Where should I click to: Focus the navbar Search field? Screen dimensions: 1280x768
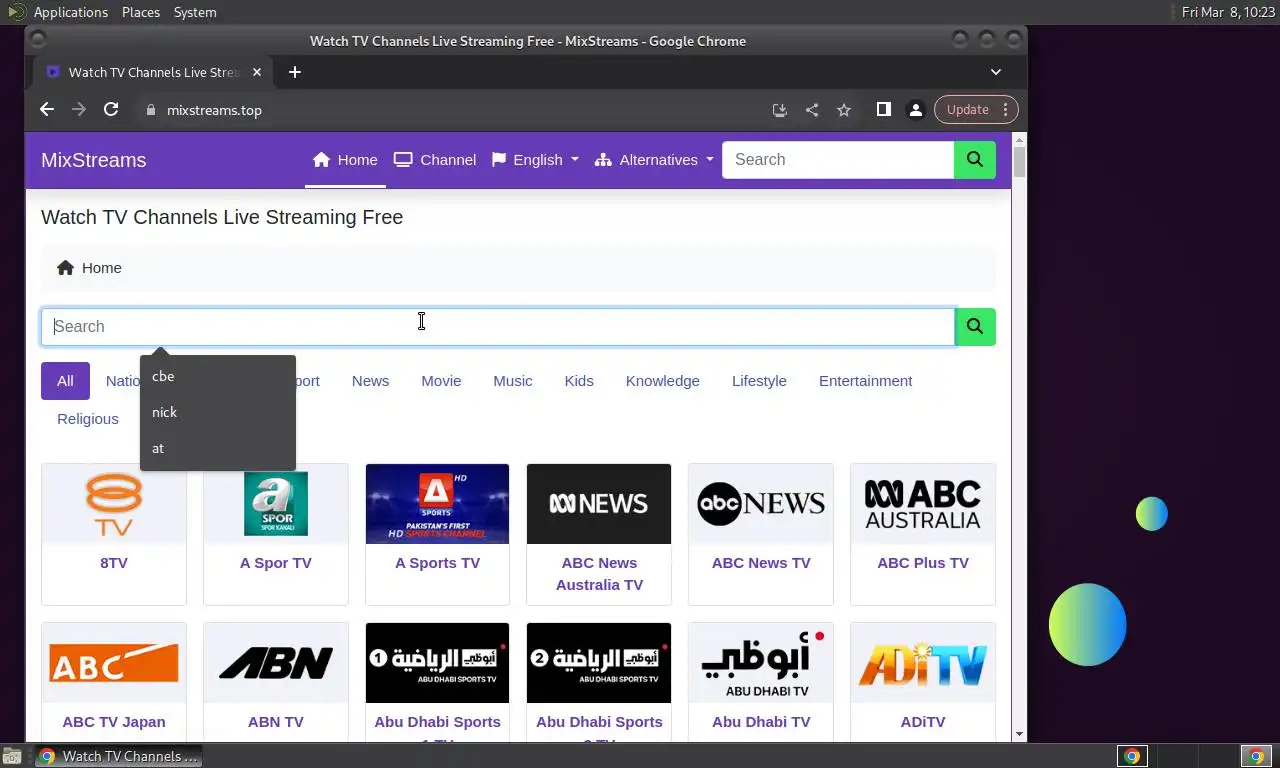838,160
